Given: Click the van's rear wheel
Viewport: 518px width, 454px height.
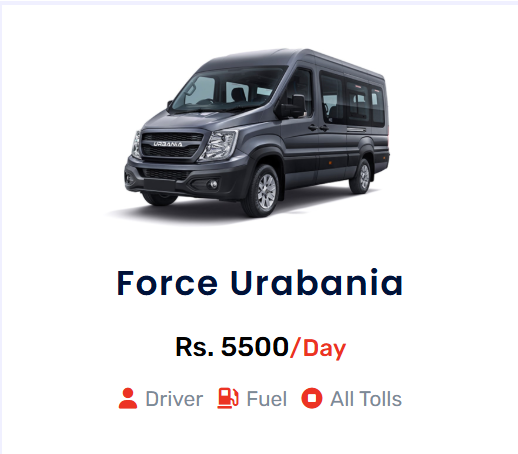Looking at the screenshot, I should (361, 176).
